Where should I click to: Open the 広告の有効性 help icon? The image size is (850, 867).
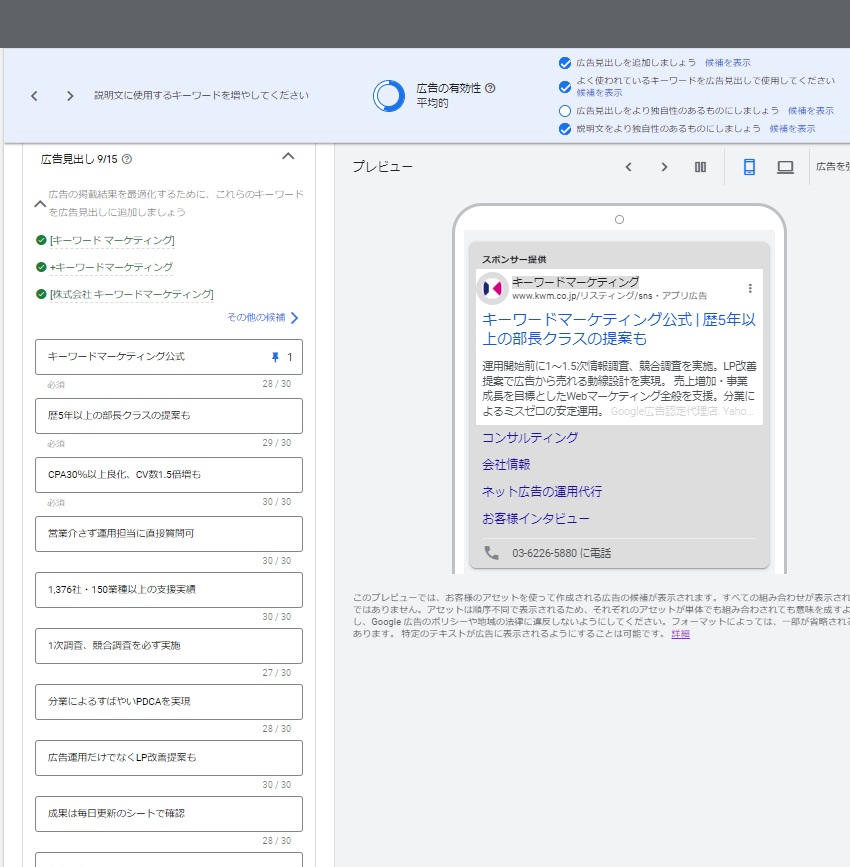pos(490,88)
